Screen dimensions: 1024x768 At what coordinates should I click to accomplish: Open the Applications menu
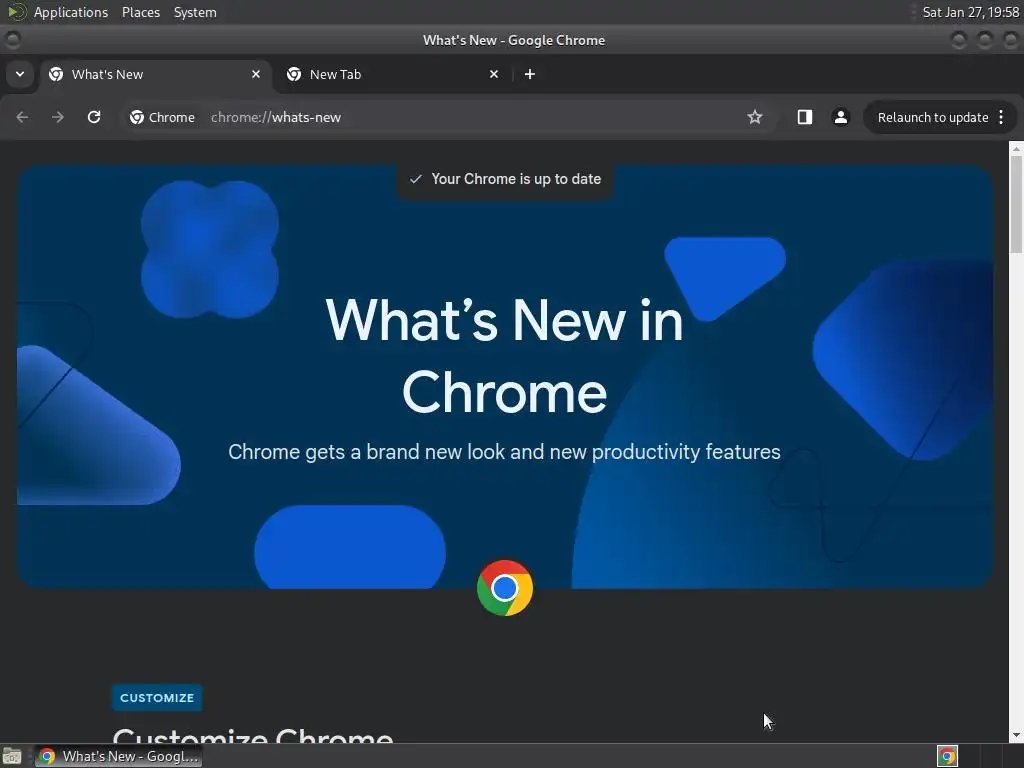[x=71, y=12]
